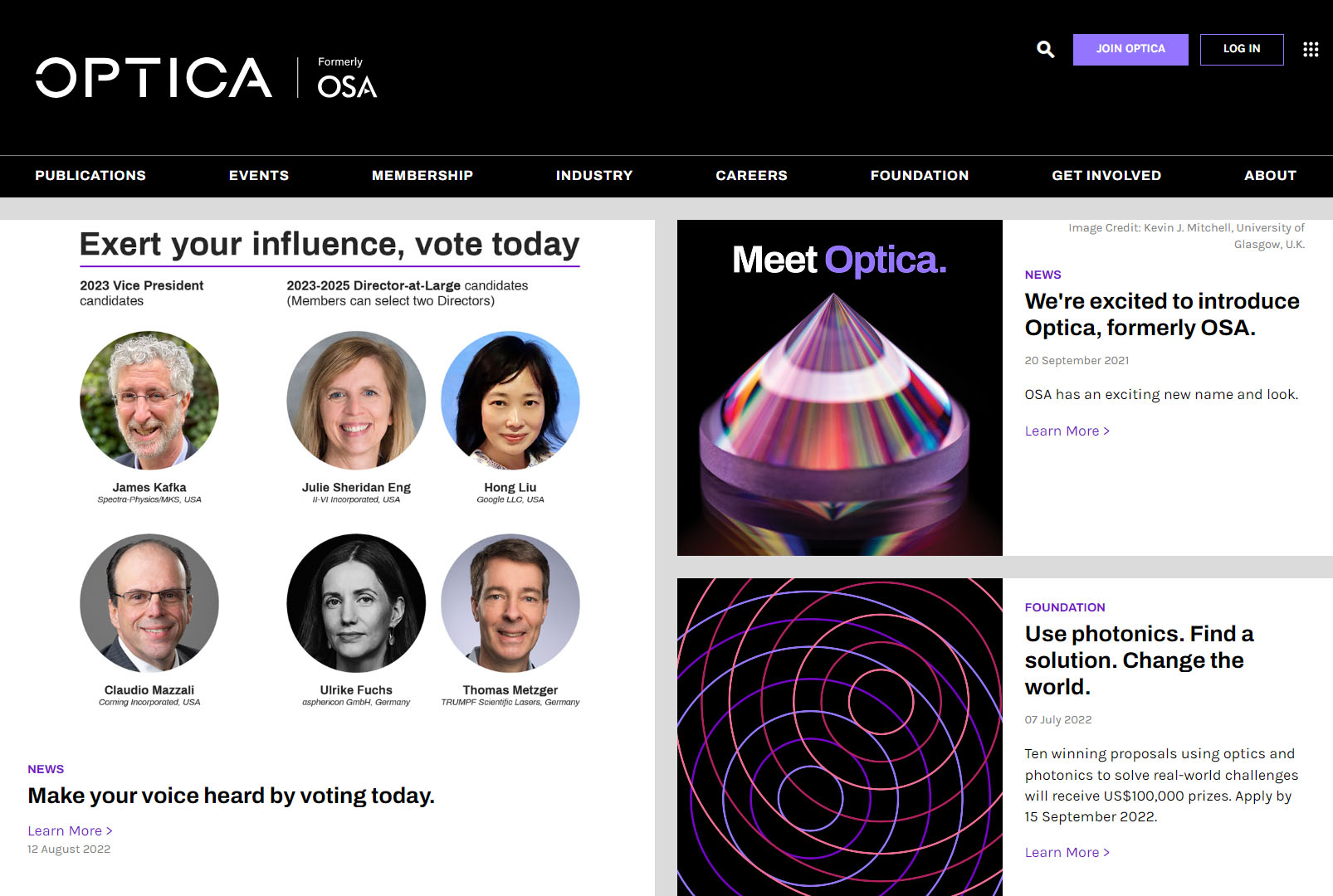The height and width of the screenshot is (896, 1333).
Task: Open the Publications menu
Action: point(90,176)
